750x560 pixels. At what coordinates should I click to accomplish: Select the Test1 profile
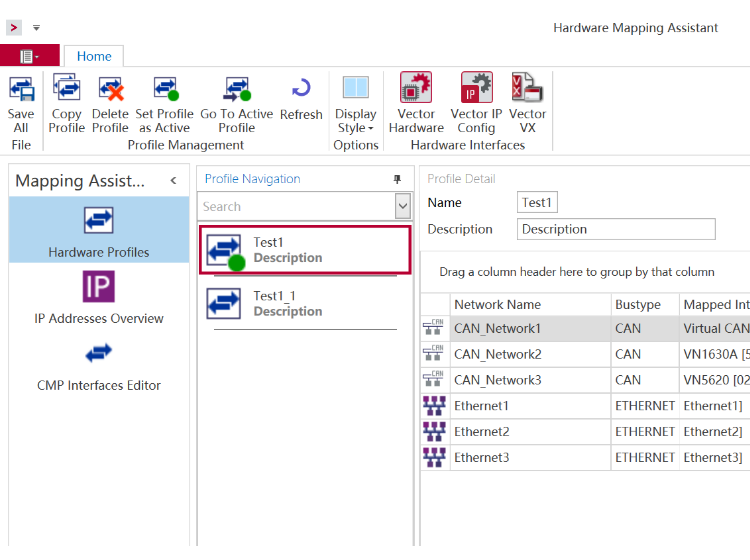point(305,250)
